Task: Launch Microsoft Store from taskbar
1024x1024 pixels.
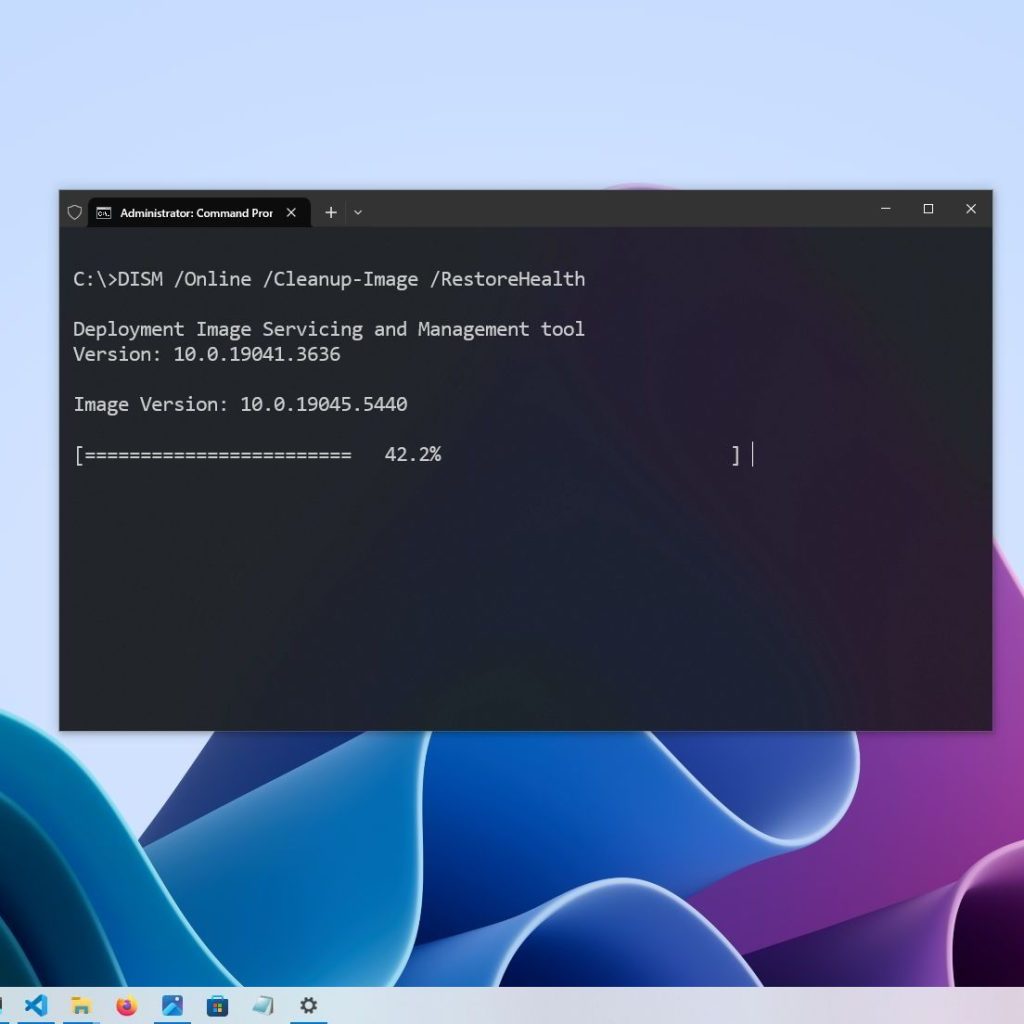Action: tap(217, 1005)
